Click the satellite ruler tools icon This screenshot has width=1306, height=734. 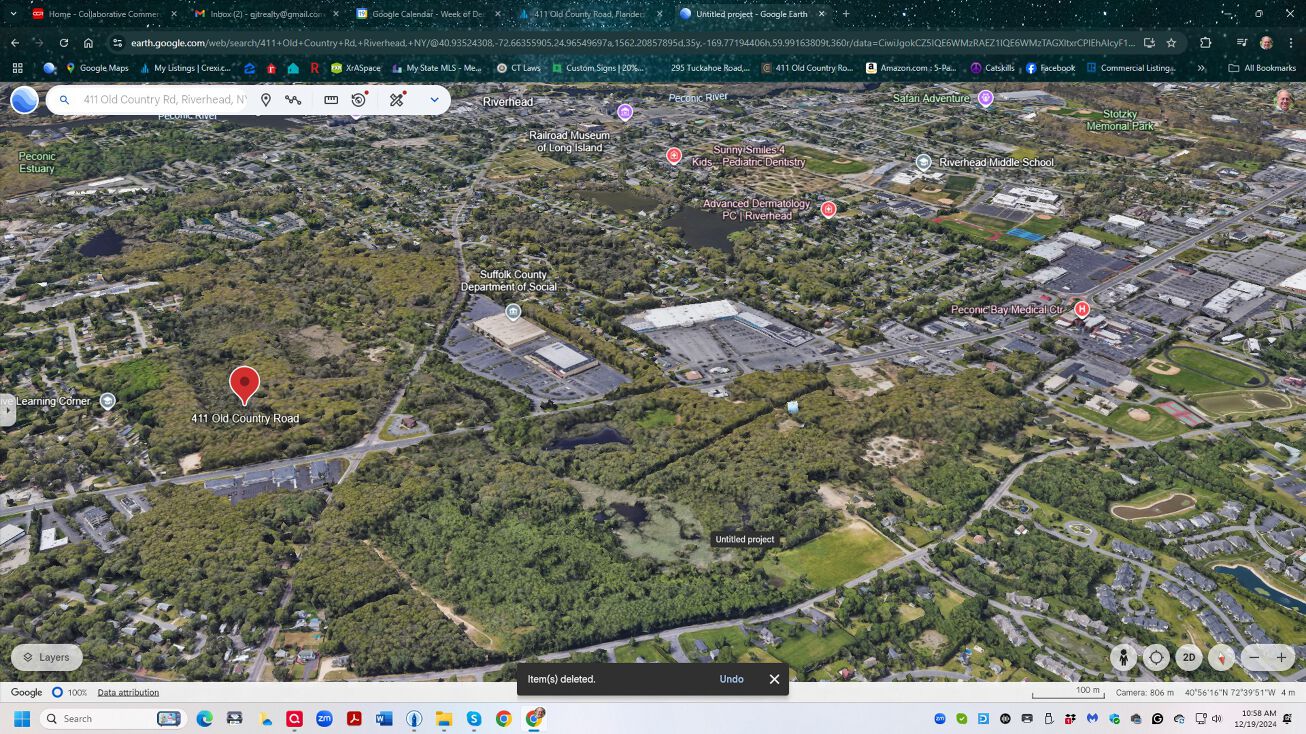pyautogui.click(x=397, y=100)
